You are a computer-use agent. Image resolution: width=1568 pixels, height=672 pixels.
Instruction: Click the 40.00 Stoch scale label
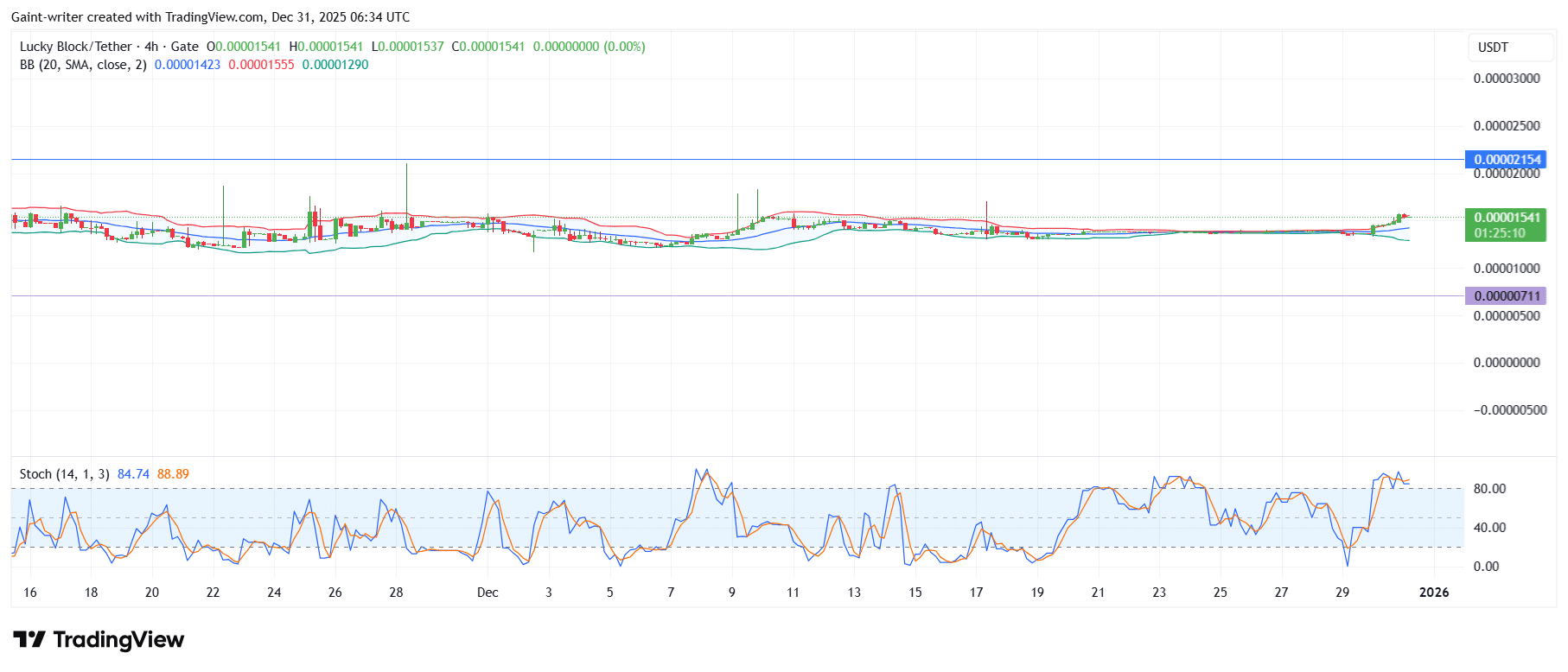pos(1489,528)
